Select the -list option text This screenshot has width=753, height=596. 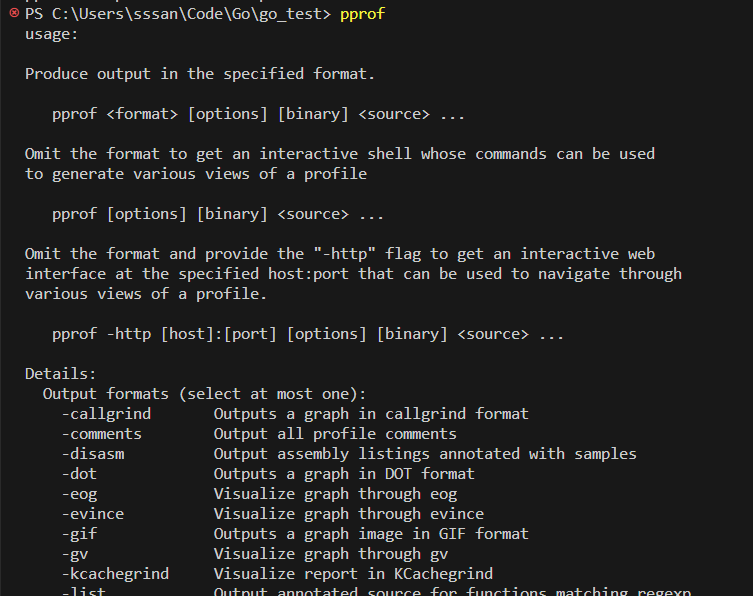pos(83,591)
